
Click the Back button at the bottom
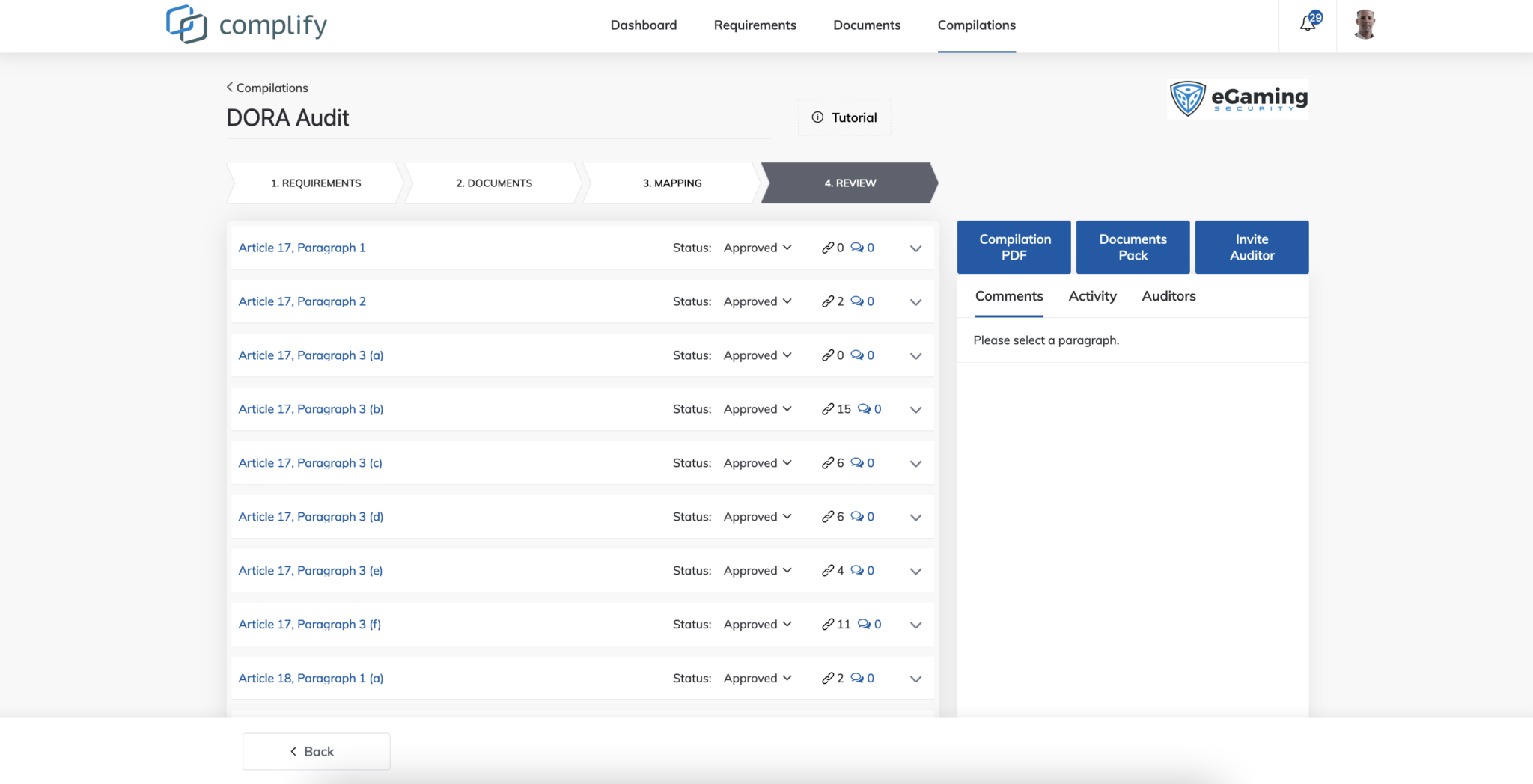[x=316, y=750]
